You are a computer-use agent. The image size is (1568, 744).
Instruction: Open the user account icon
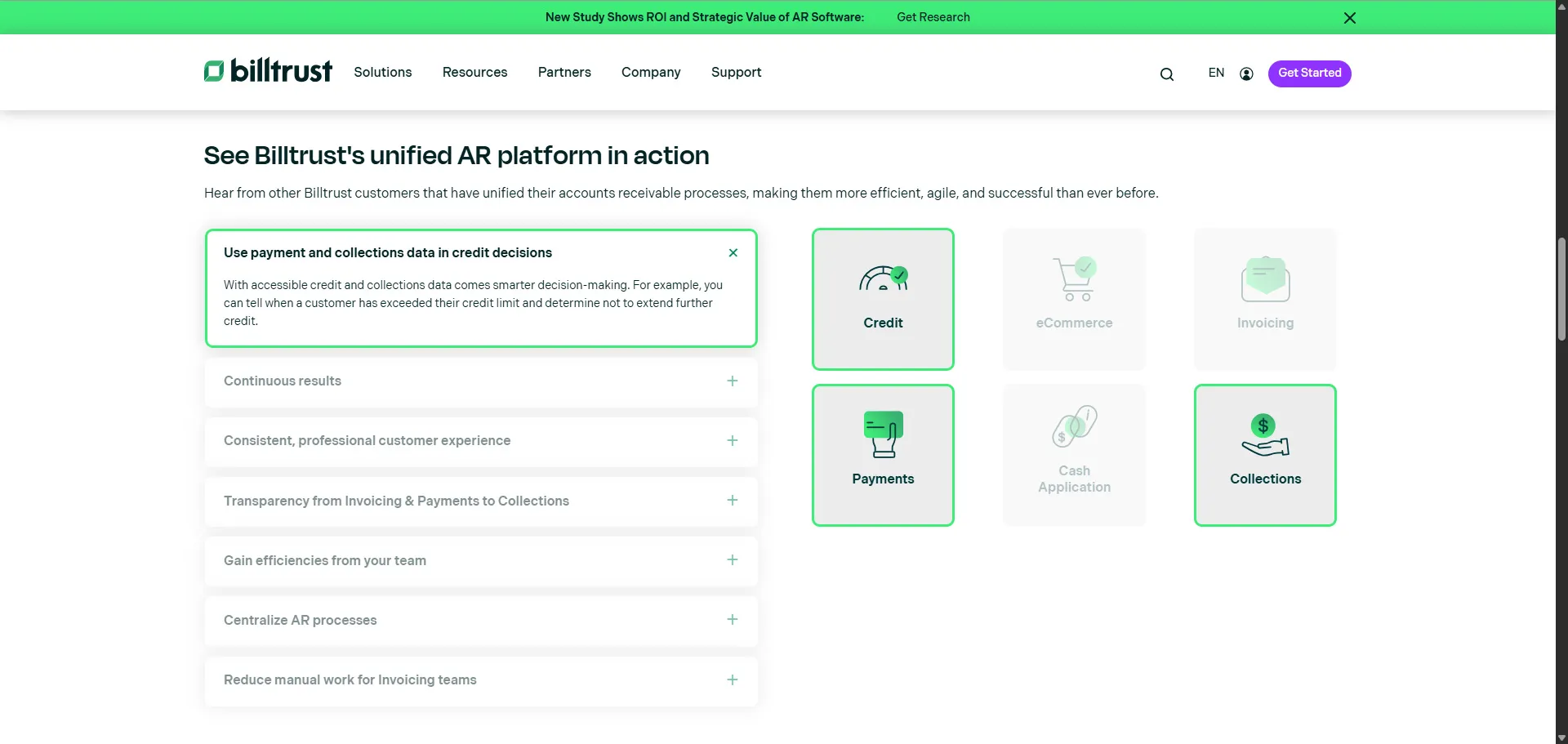[1246, 74]
